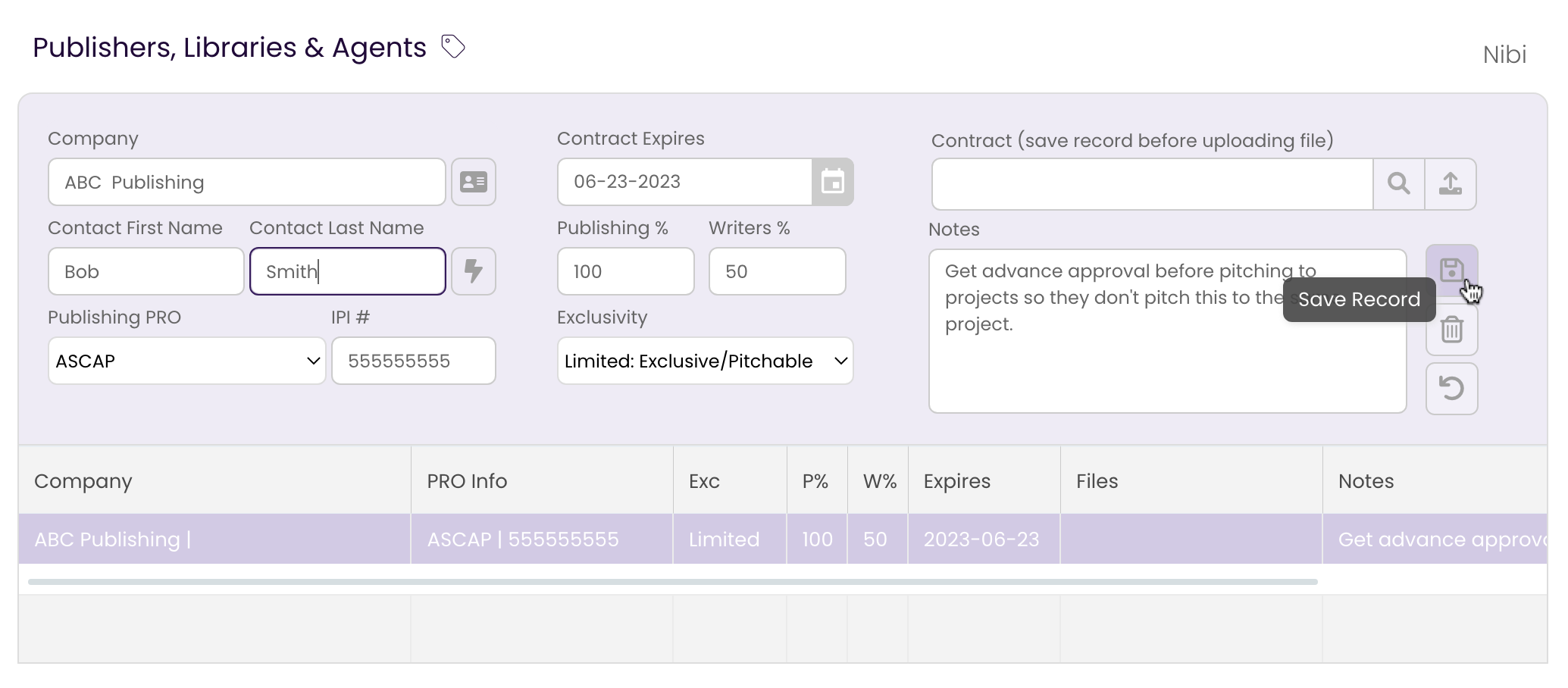
Task: Click the 2023-06-23 expires cell
Action: [984, 539]
